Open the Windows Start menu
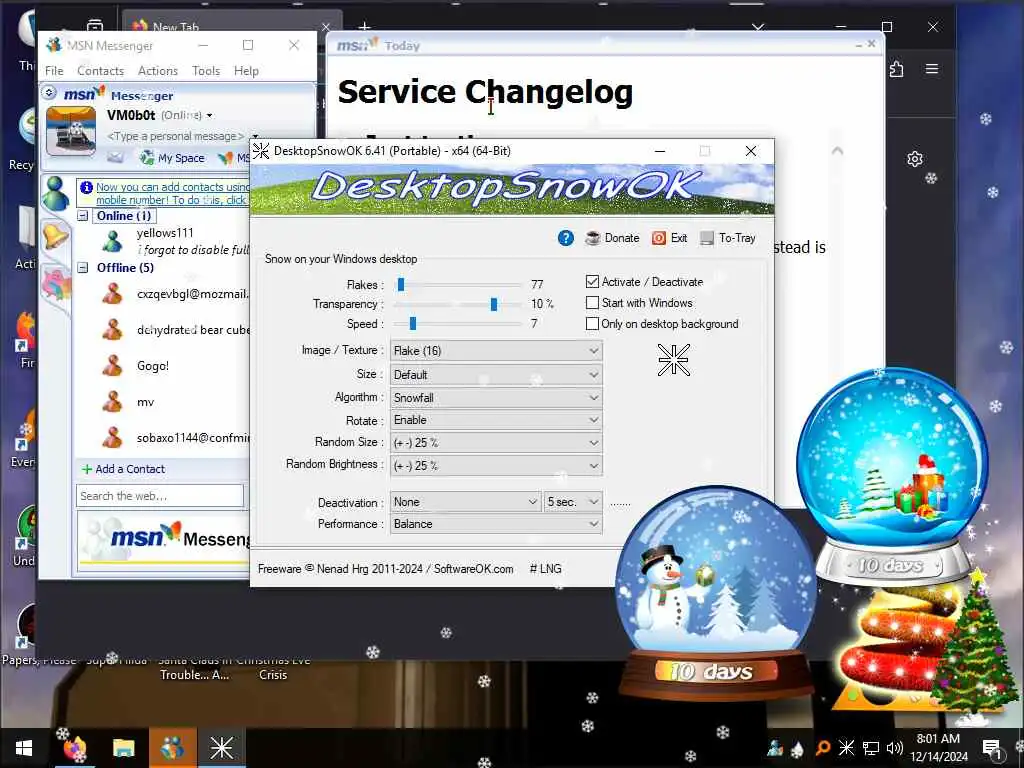This screenshot has height=768, width=1024. click(24, 748)
